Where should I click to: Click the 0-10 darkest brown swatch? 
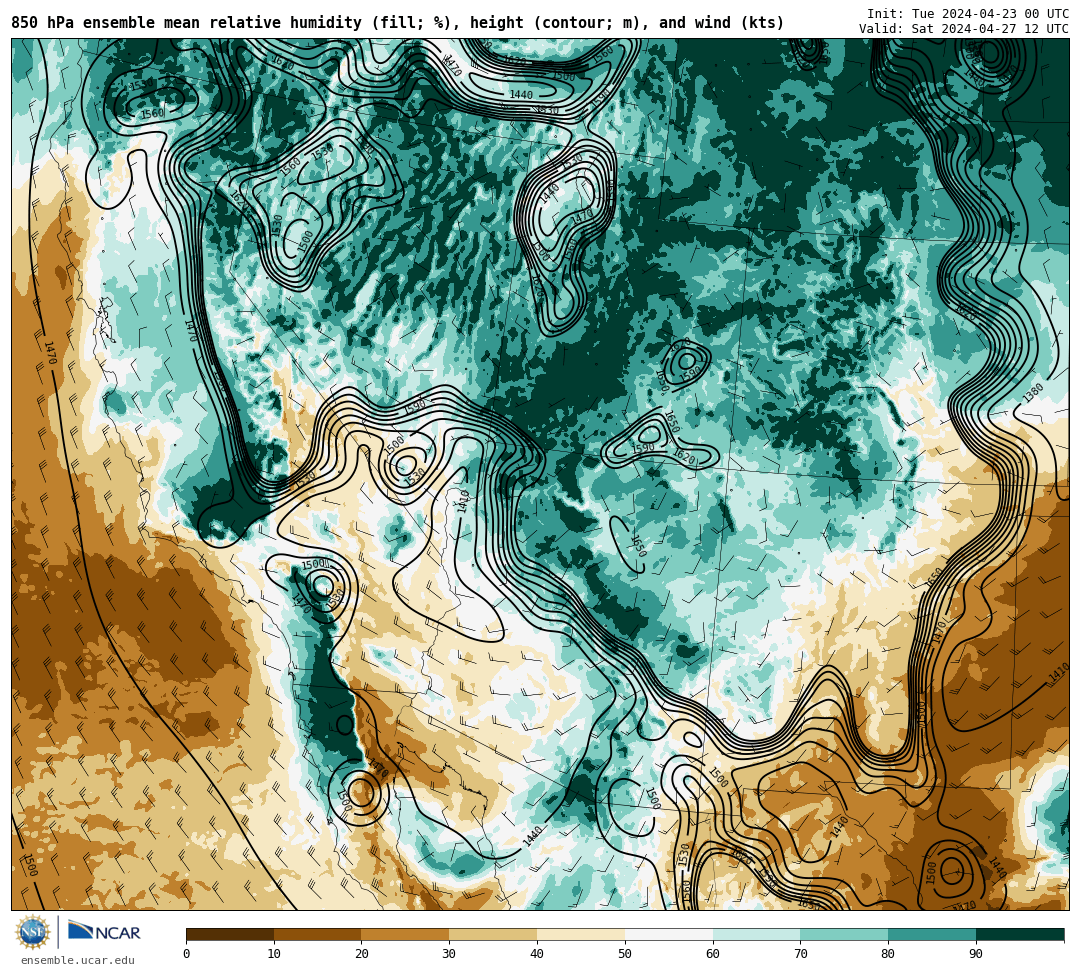(x=230, y=934)
